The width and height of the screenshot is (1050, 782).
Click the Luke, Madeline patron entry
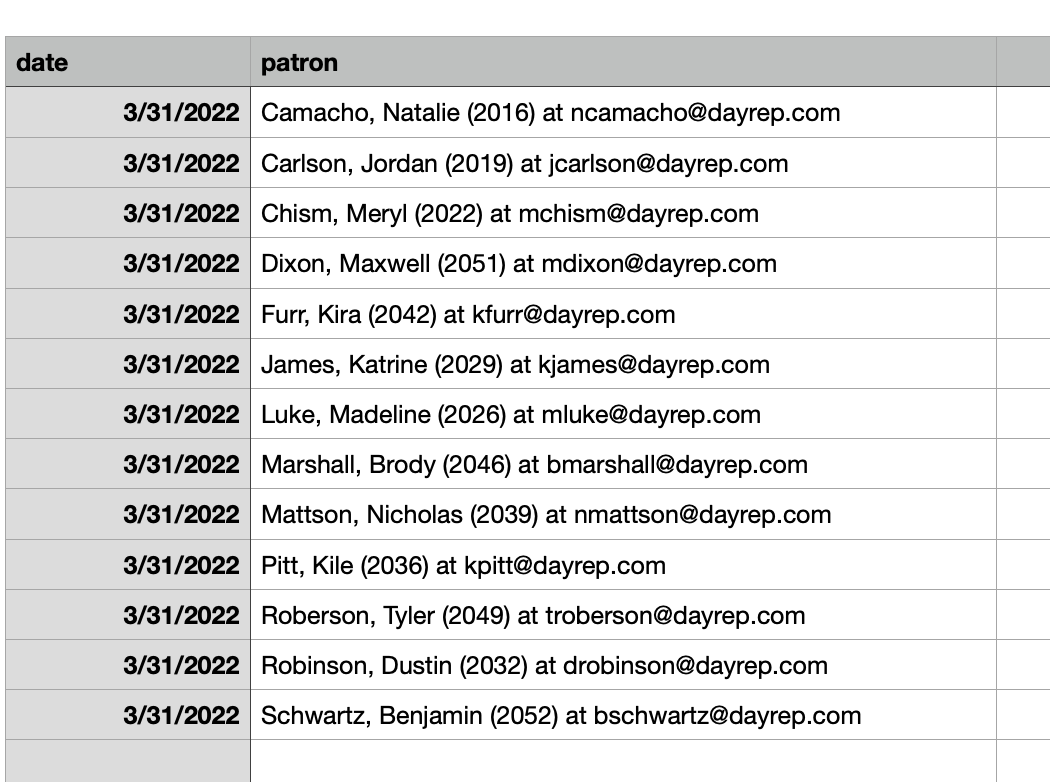coord(510,415)
